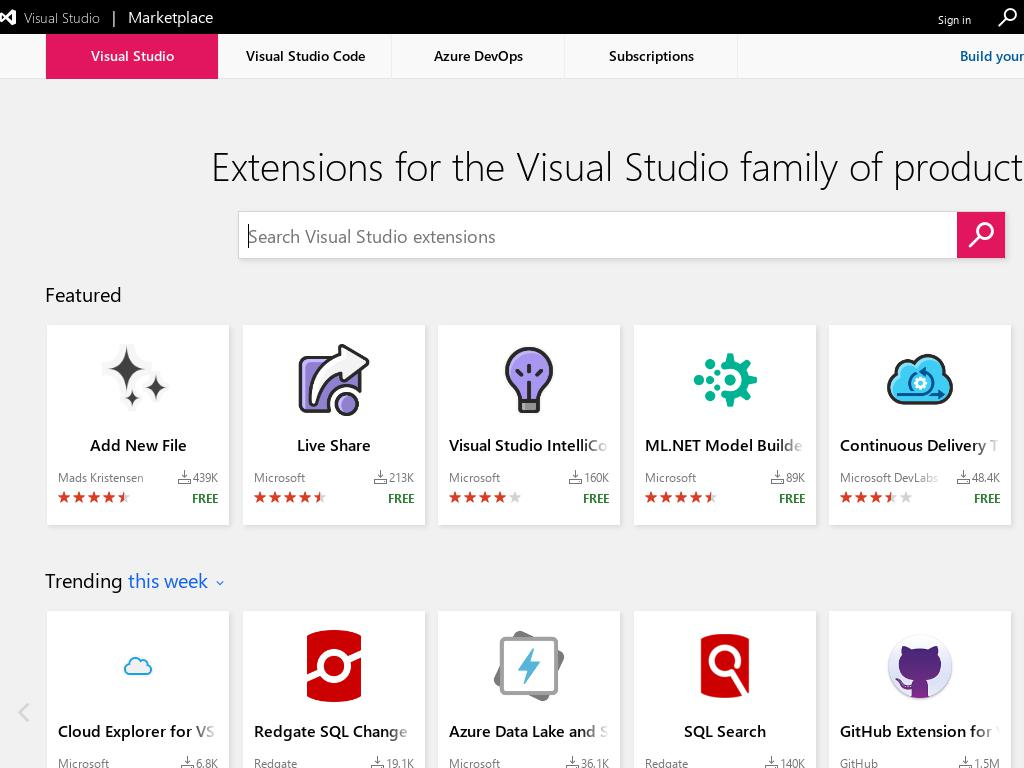The image size is (1024, 768).
Task: Click the ML.NET Model Builder gear icon
Action: pos(725,379)
